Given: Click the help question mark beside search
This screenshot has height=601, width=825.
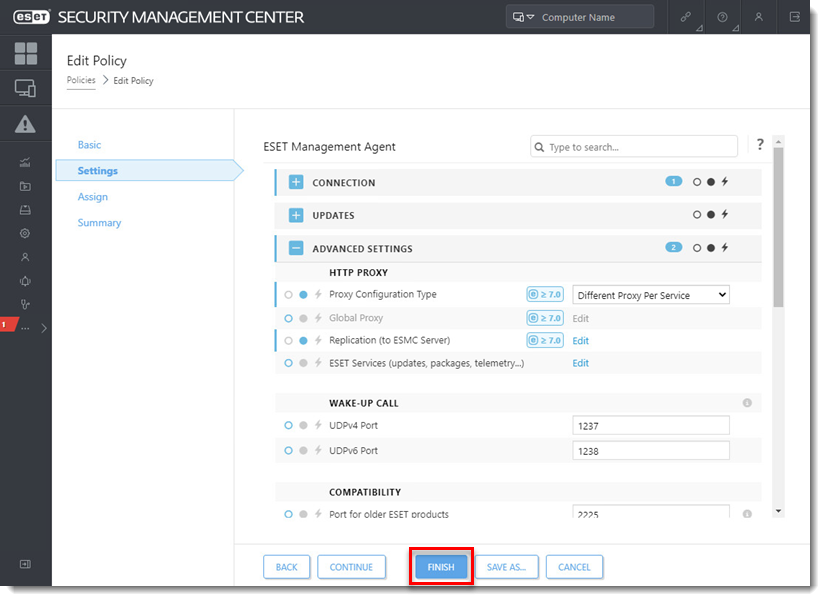Looking at the screenshot, I should (x=760, y=145).
